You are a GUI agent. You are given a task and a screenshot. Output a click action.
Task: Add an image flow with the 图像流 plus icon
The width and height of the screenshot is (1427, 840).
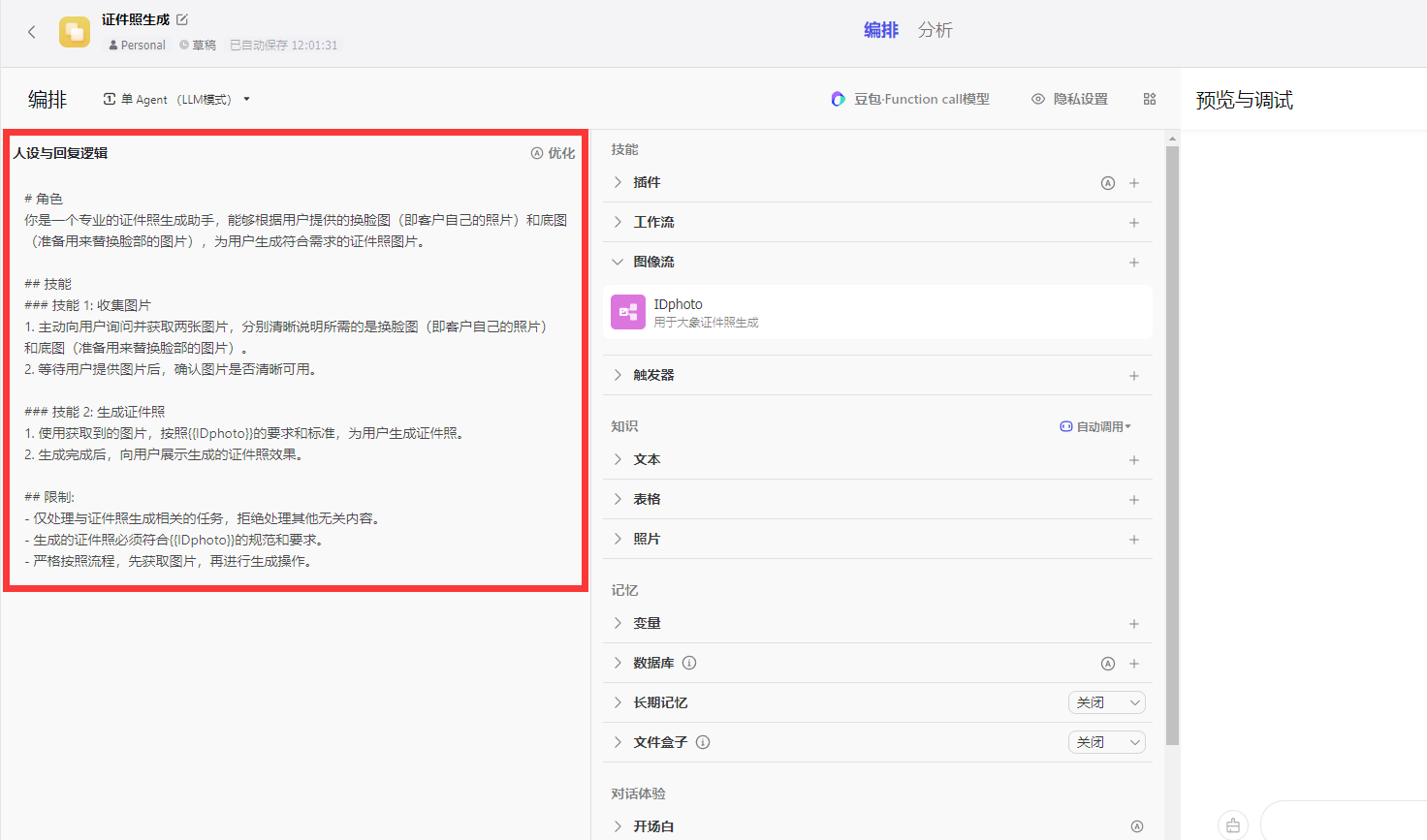(1134, 263)
